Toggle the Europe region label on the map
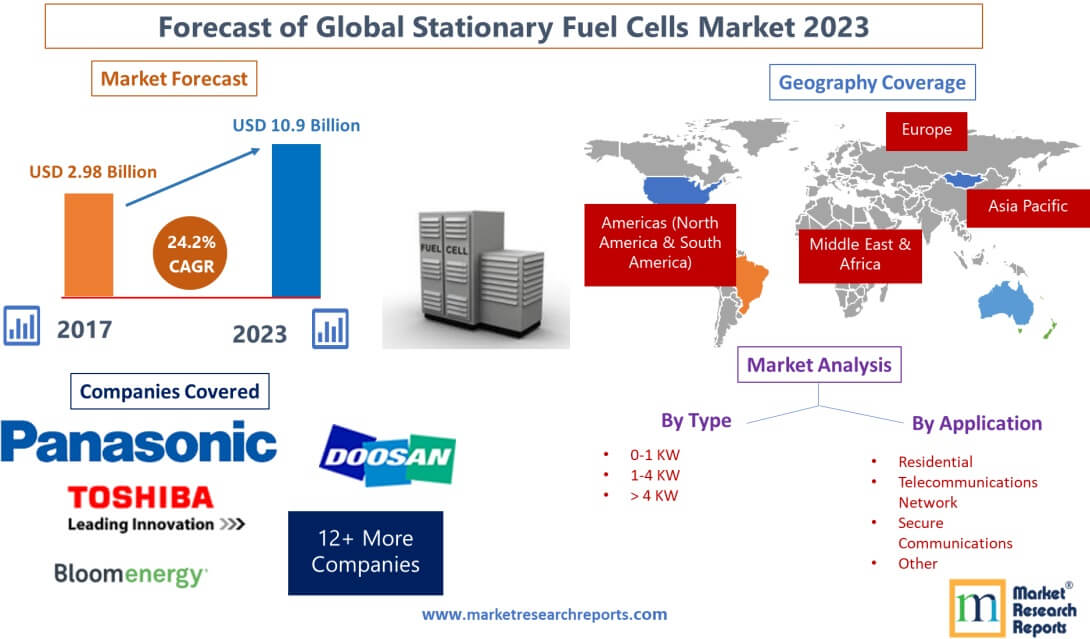1090x639 pixels. (x=926, y=129)
